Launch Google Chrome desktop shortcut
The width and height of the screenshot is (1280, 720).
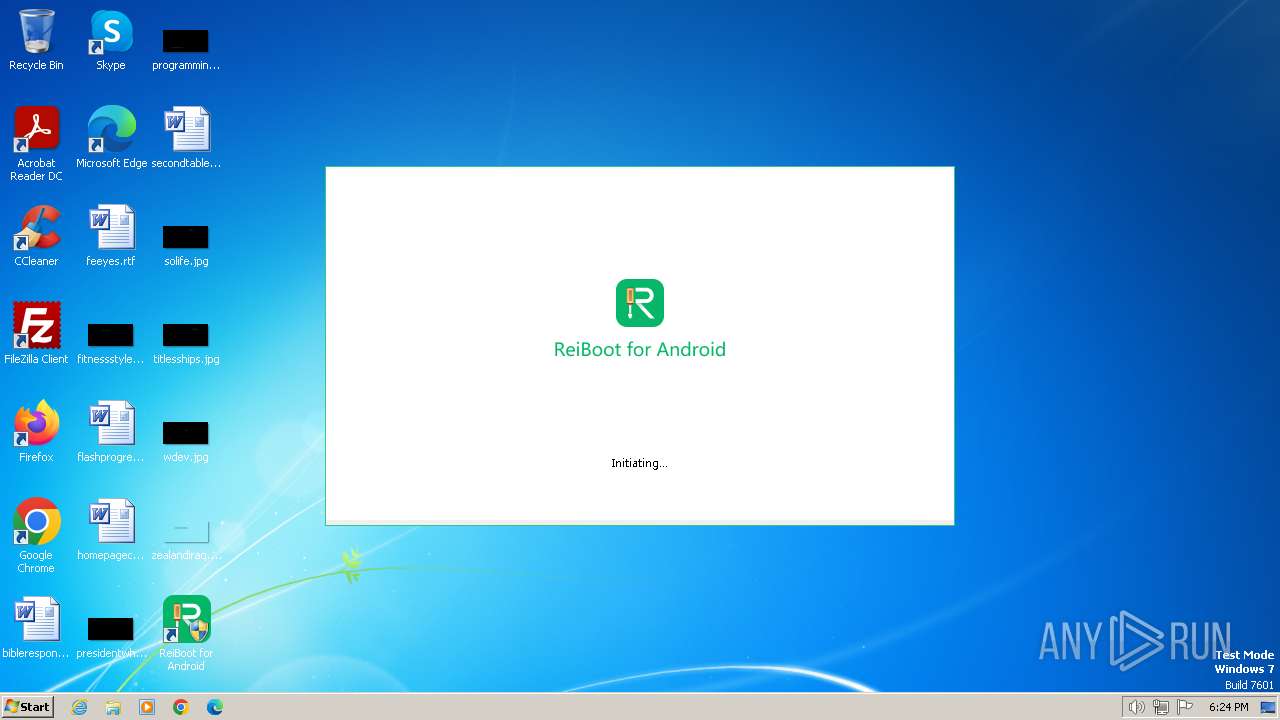pos(36,535)
